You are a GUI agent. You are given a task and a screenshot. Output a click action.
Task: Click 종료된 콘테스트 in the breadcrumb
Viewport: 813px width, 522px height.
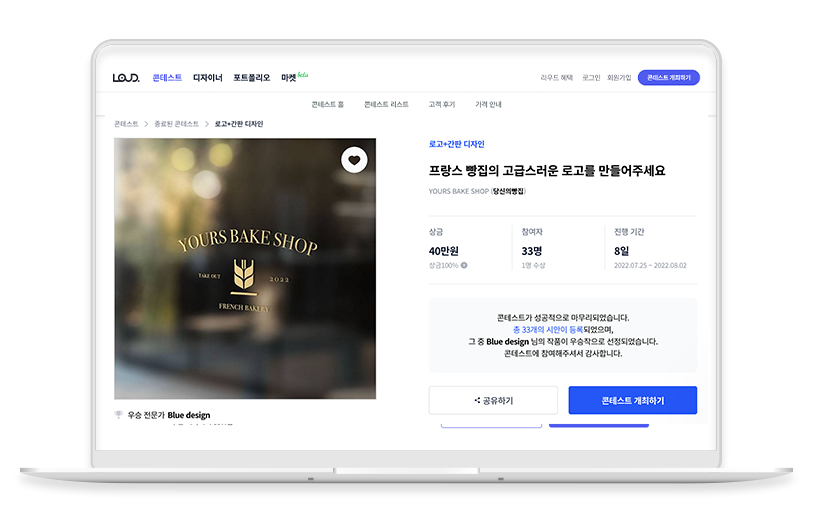[x=176, y=124]
